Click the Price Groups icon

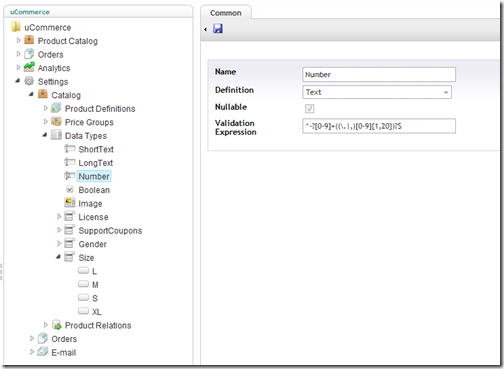pyautogui.click(x=56, y=122)
